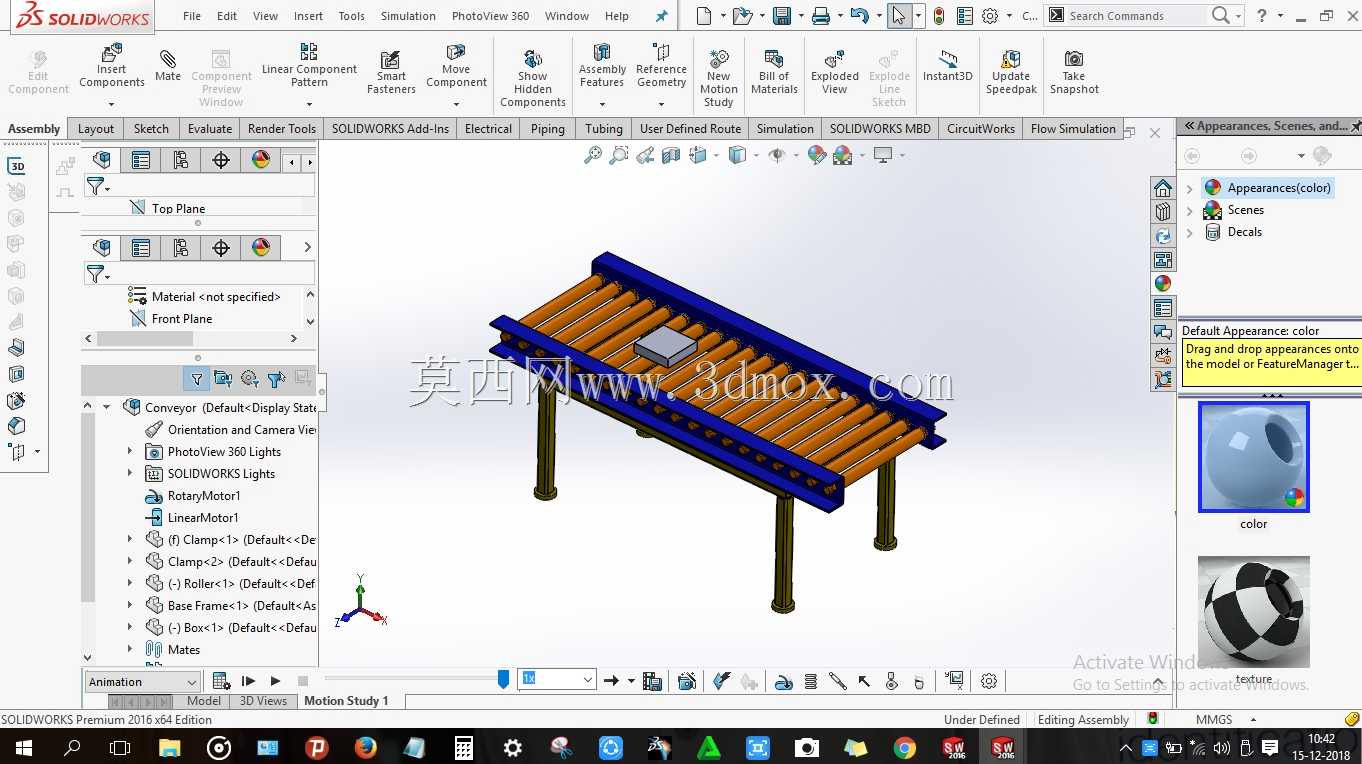Click the Save icon in top toolbar

click(x=782, y=16)
